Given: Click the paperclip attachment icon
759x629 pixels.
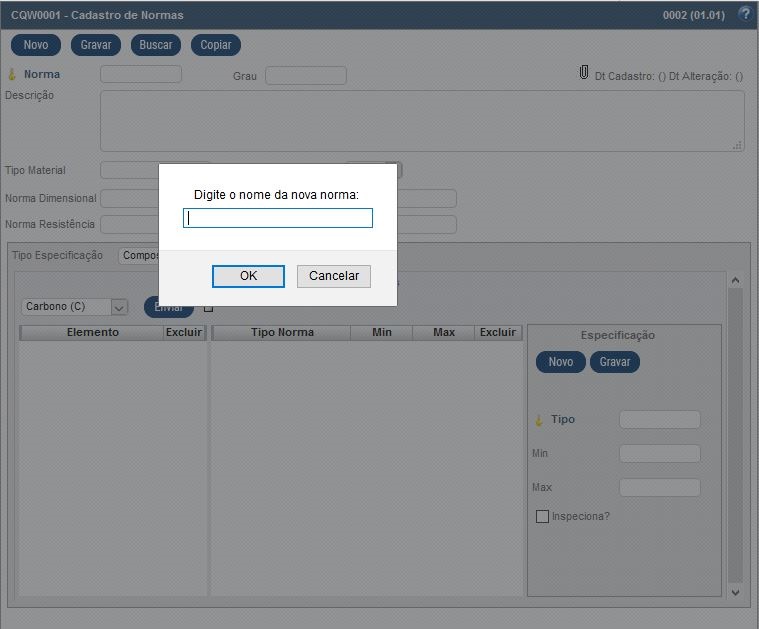Looking at the screenshot, I should click(584, 73).
